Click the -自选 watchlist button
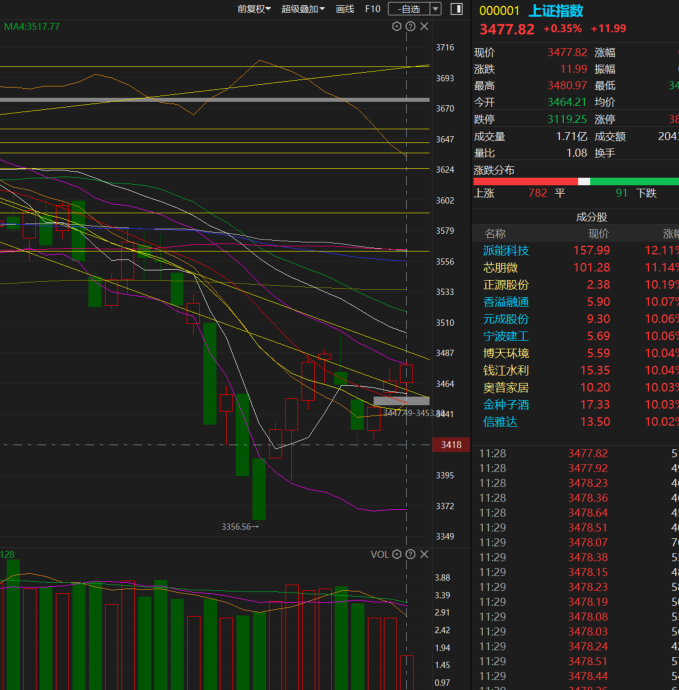The width and height of the screenshot is (679, 690). [409, 9]
